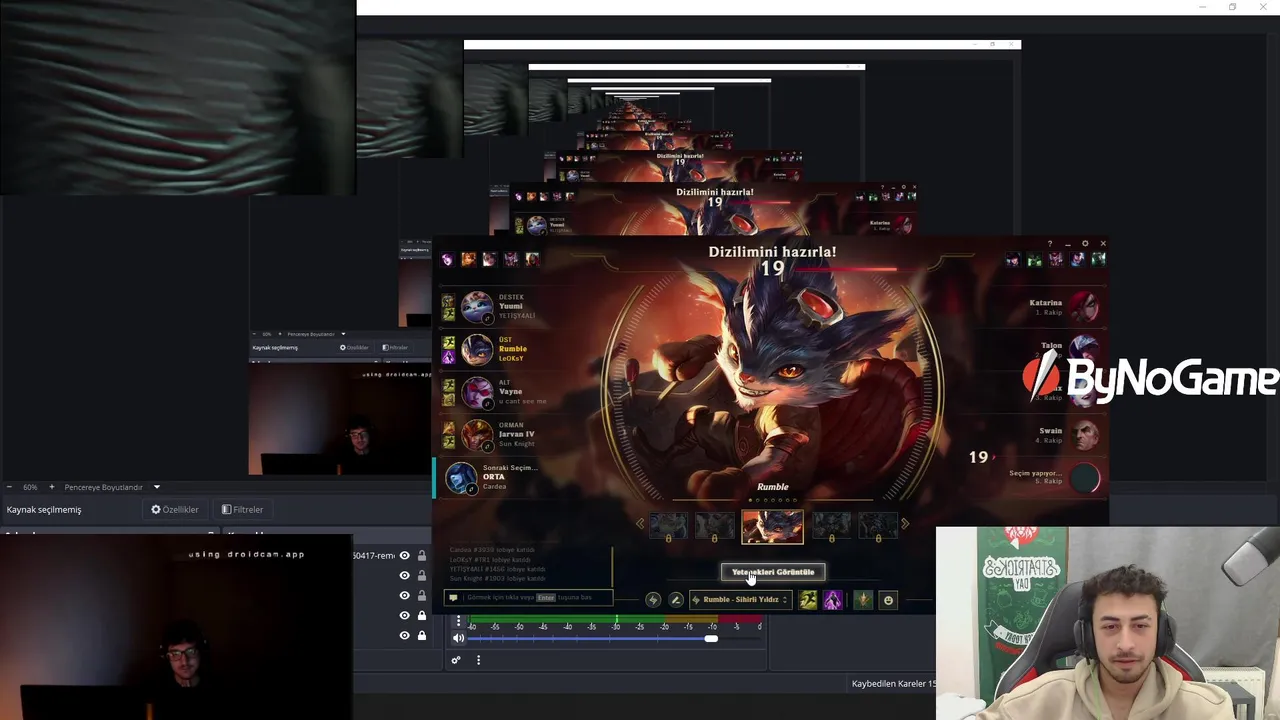
Task: Mute the audio channel with the speaker icon
Action: pos(458,638)
